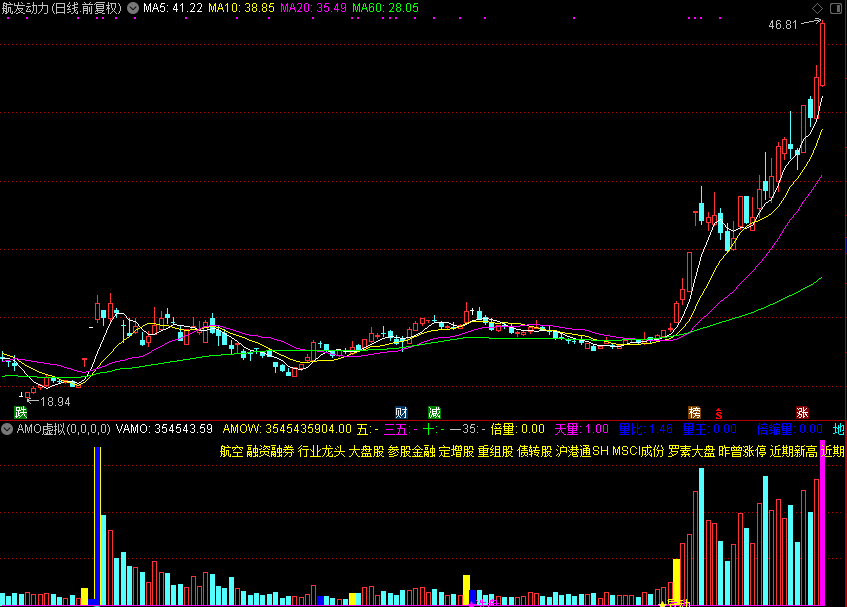
Task: Click the cyan 地 label
Action: pyautogui.click(x=838, y=429)
